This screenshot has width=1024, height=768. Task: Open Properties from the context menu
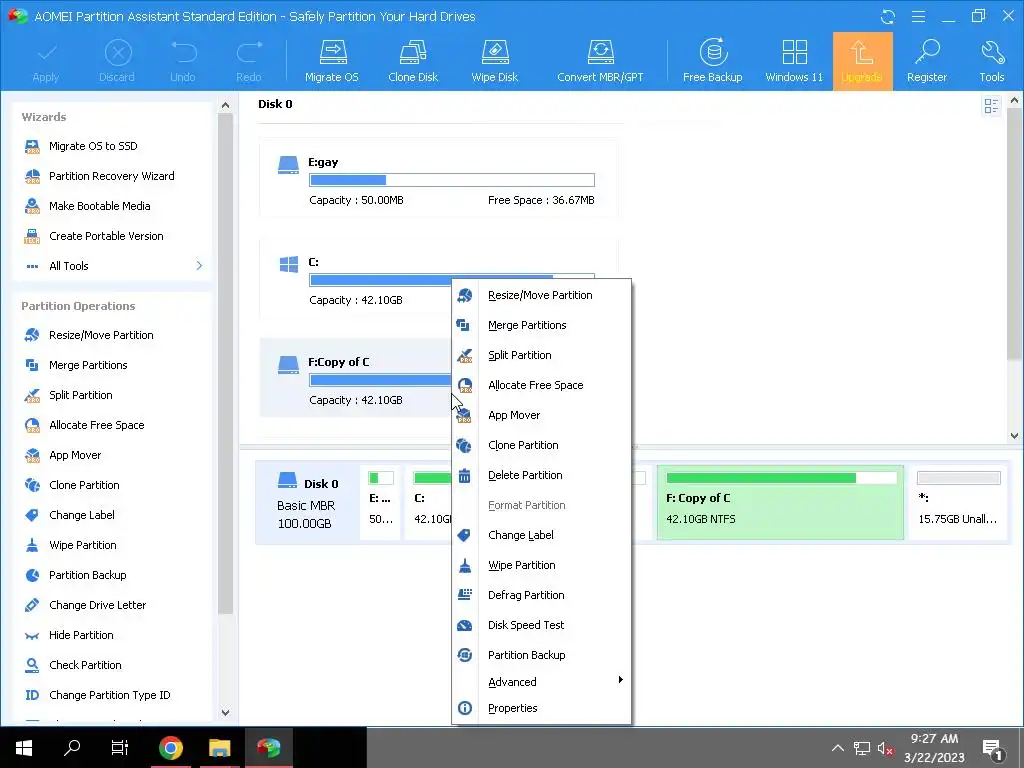541,709
